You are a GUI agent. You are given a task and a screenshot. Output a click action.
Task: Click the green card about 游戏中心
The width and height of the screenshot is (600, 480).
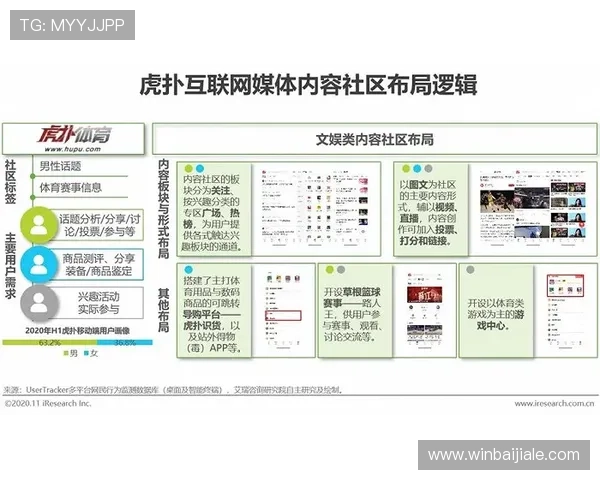(x=496, y=310)
